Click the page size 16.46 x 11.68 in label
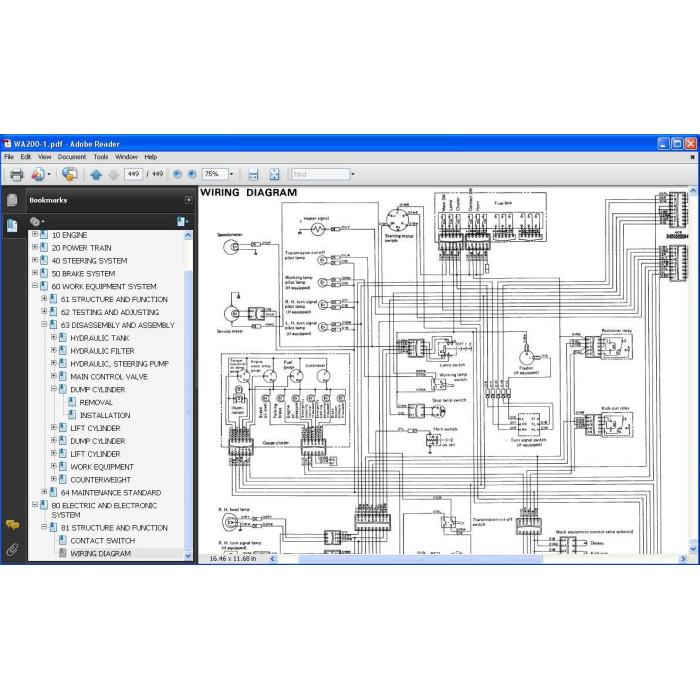700x700 pixels. click(x=233, y=558)
